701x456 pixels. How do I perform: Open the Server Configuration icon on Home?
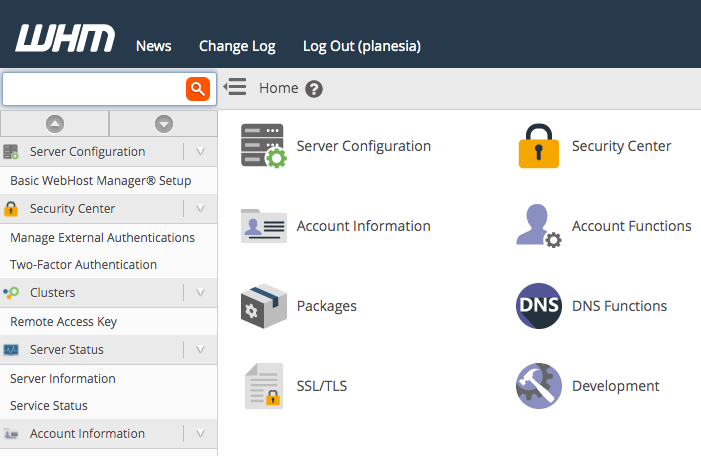point(264,146)
